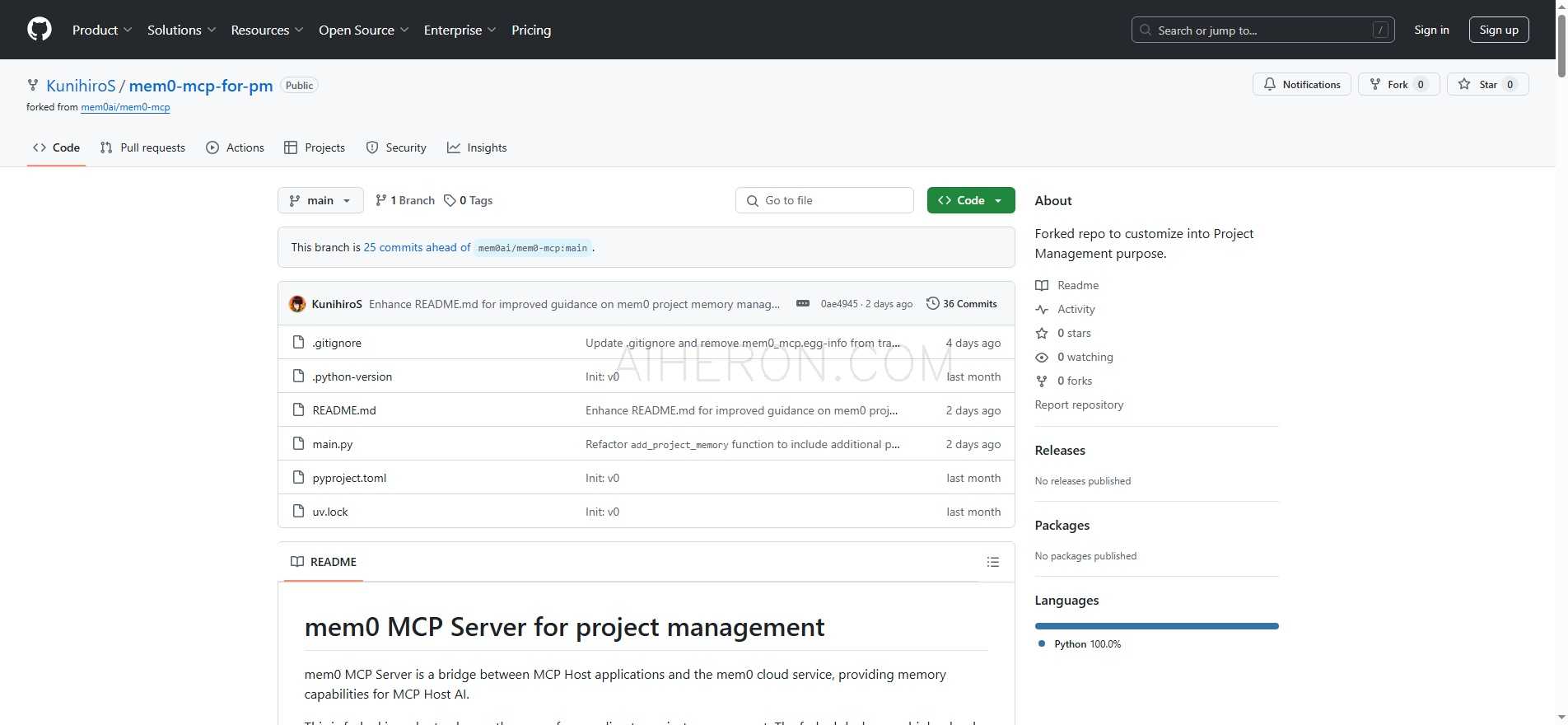Click the star icon beside 0 stars
Viewport: 1568px width, 725px height.
pyautogui.click(x=1042, y=333)
